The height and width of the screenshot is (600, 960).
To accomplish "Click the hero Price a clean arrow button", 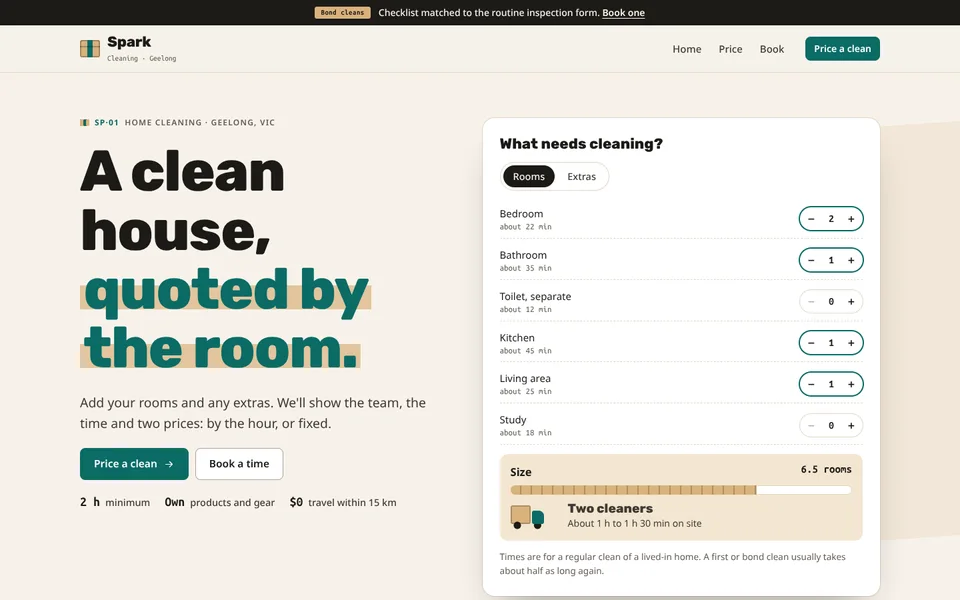I will (134, 464).
